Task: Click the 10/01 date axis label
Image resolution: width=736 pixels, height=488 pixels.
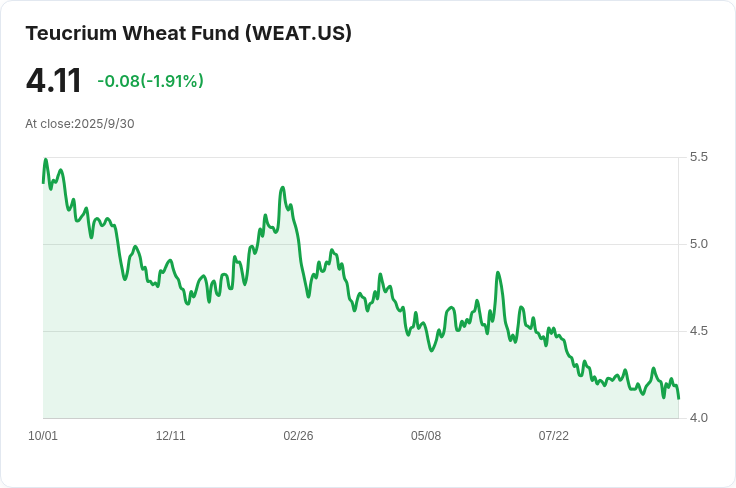Action: [43, 435]
